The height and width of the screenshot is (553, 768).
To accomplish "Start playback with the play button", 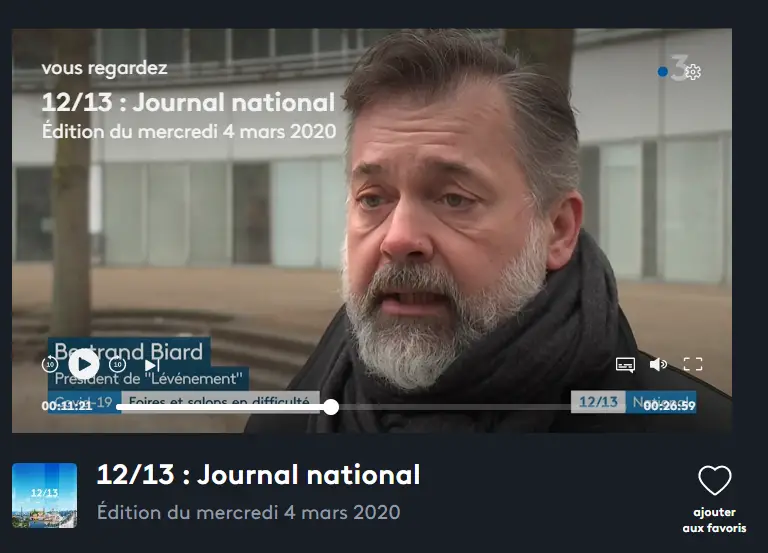I will point(84,364).
